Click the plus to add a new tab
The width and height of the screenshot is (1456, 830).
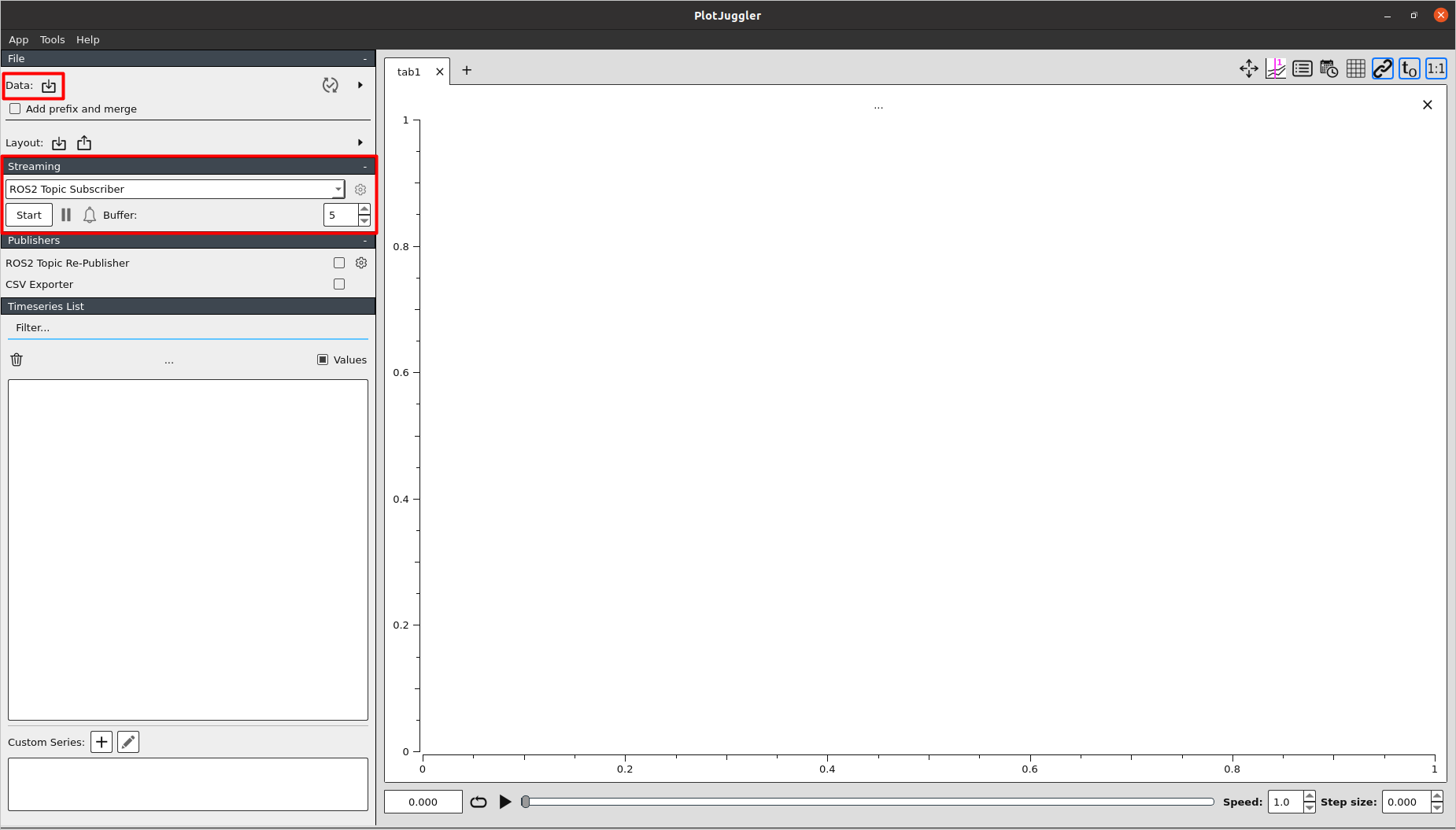(x=467, y=70)
